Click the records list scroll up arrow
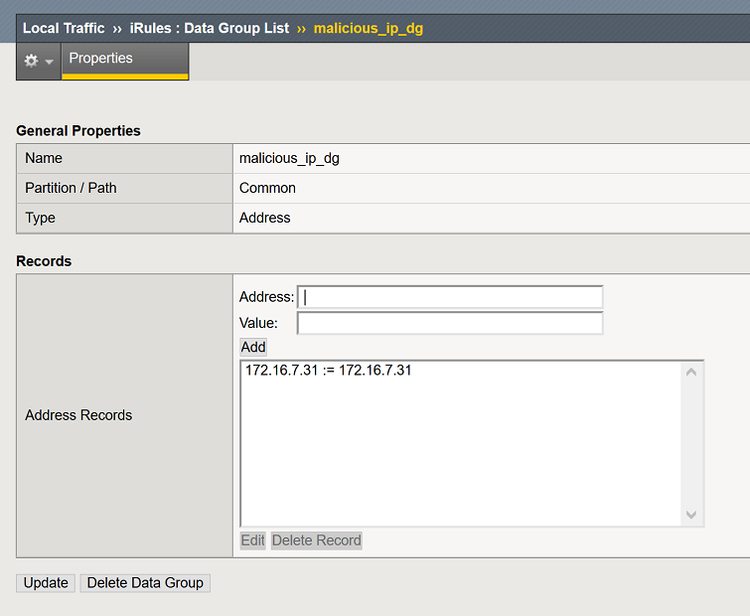Image resolution: width=750 pixels, height=616 pixels. pyautogui.click(x=691, y=372)
